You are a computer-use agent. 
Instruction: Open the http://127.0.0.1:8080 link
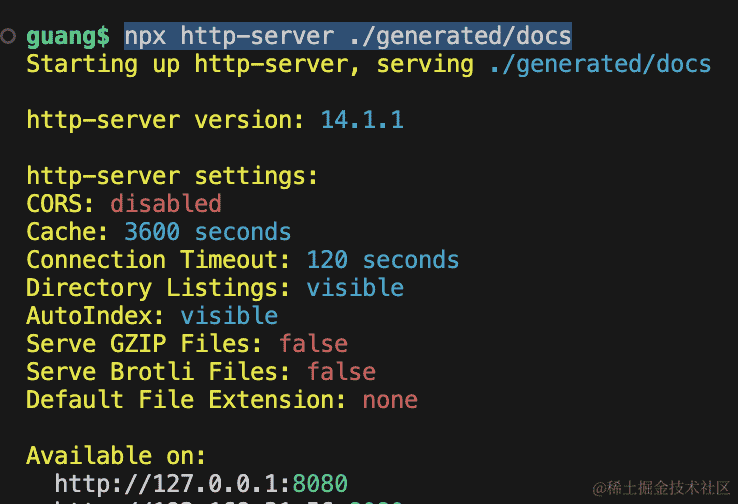click(x=201, y=484)
